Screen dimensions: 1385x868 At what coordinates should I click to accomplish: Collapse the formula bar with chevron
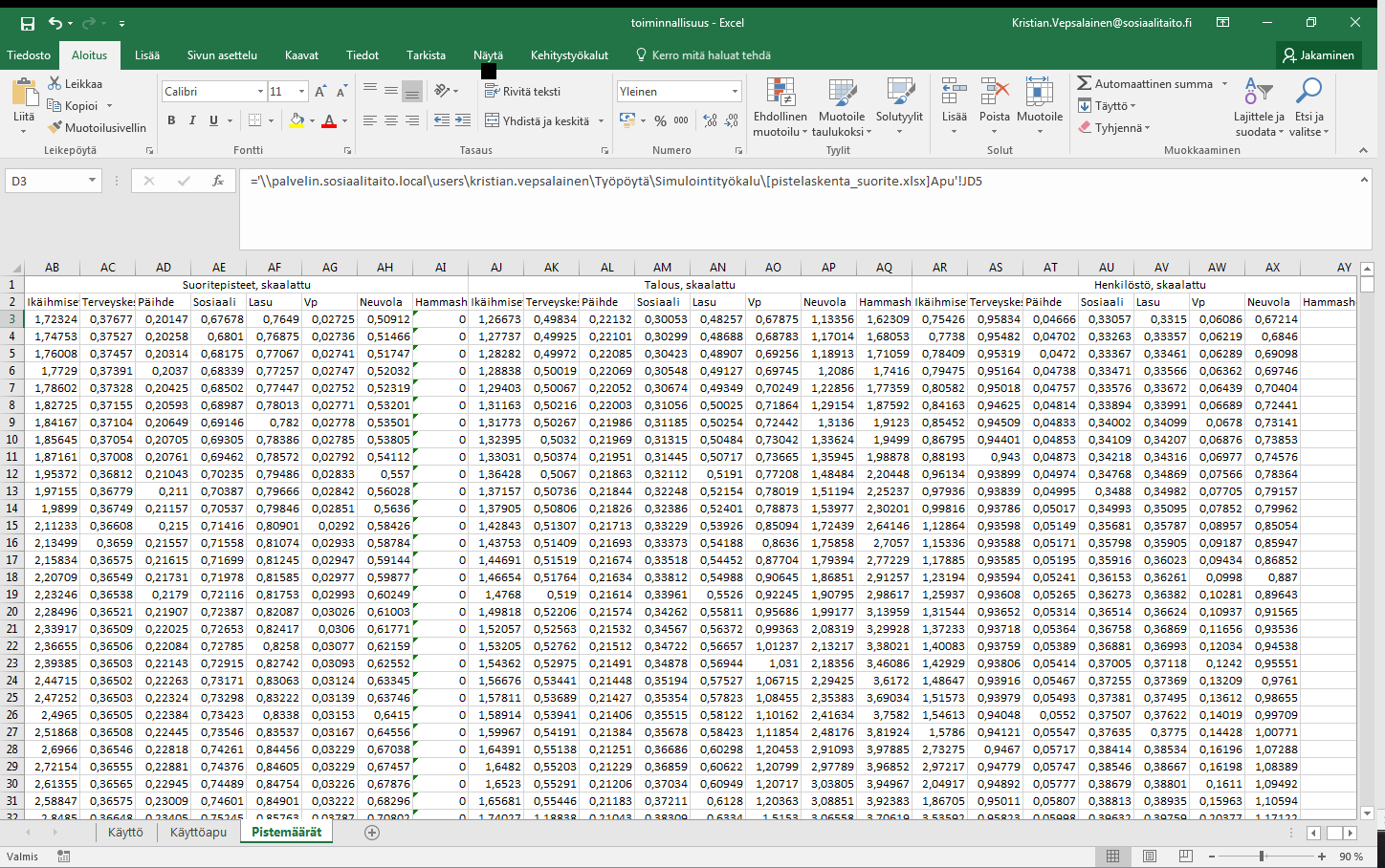point(1364,179)
